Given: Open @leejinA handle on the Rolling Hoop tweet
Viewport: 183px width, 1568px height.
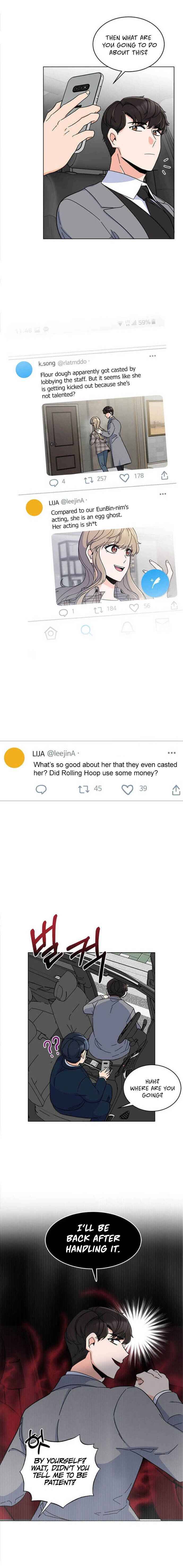Looking at the screenshot, I should click(62, 754).
